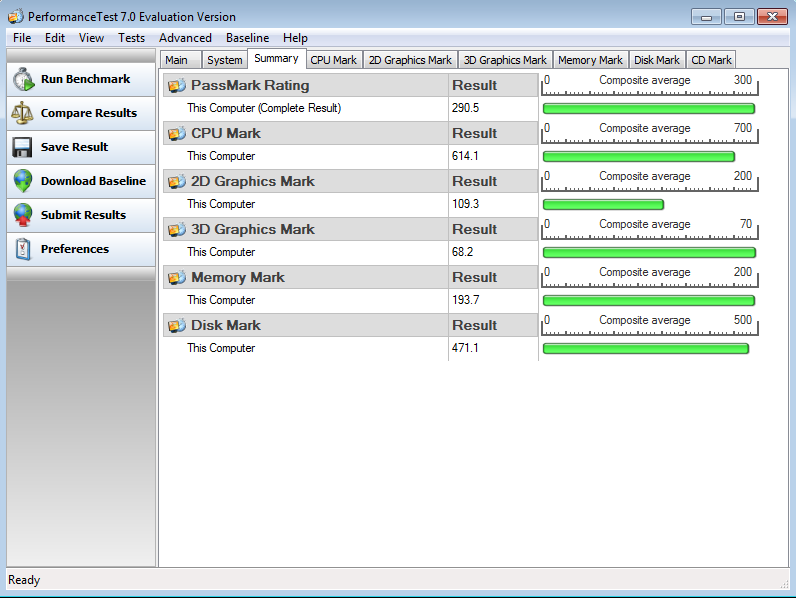Click the Save Result floppy disk icon
The width and height of the screenshot is (796, 598).
pyautogui.click(x=22, y=147)
